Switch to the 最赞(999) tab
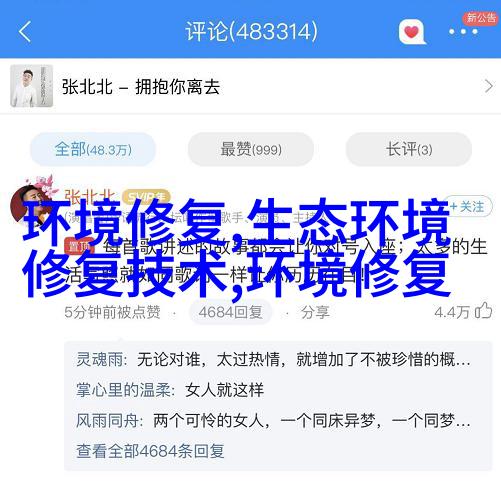The image size is (501, 485). click(x=251, y=149)
